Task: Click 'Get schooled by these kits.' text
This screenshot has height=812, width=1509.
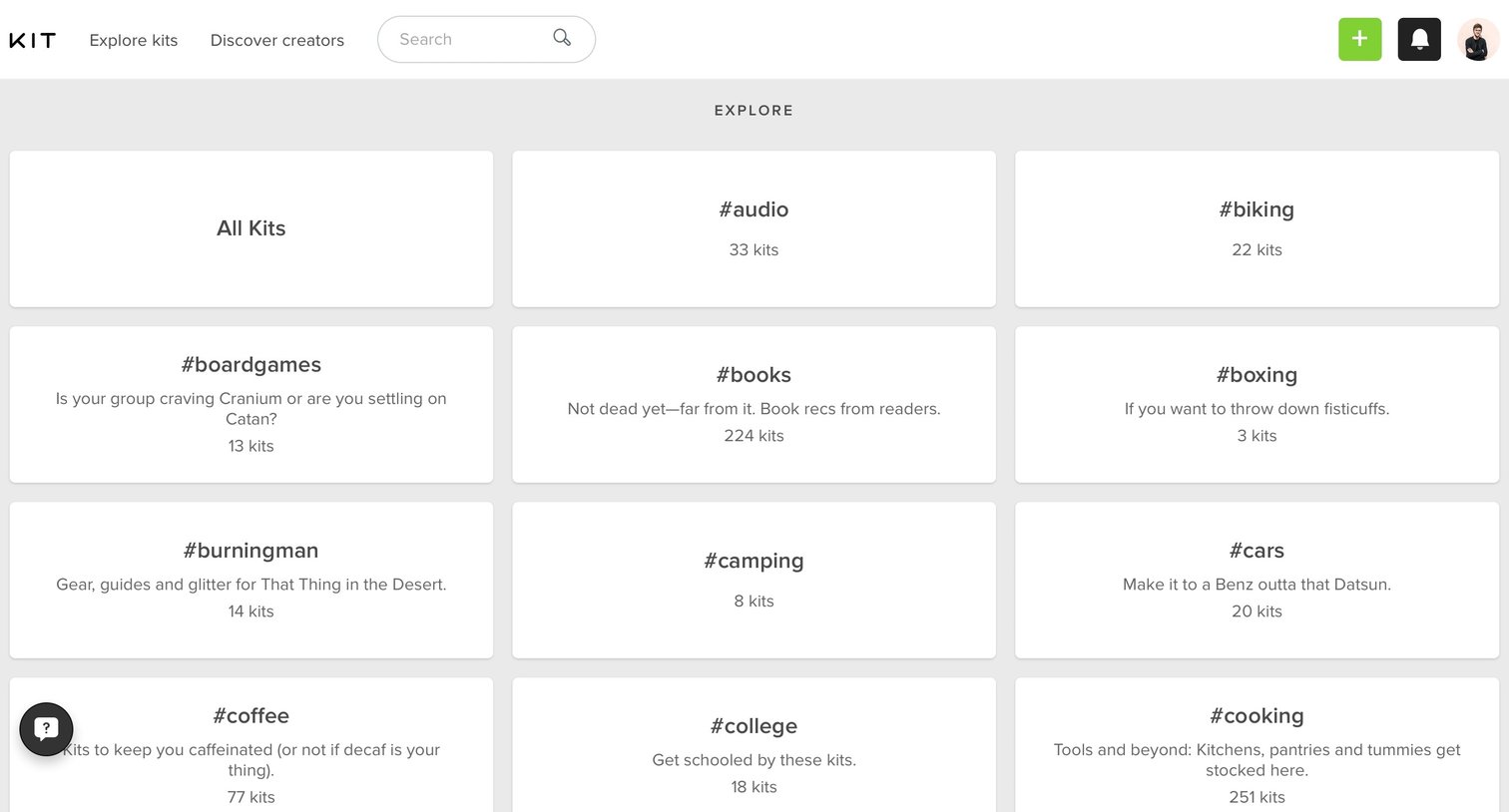Action: 754,760
